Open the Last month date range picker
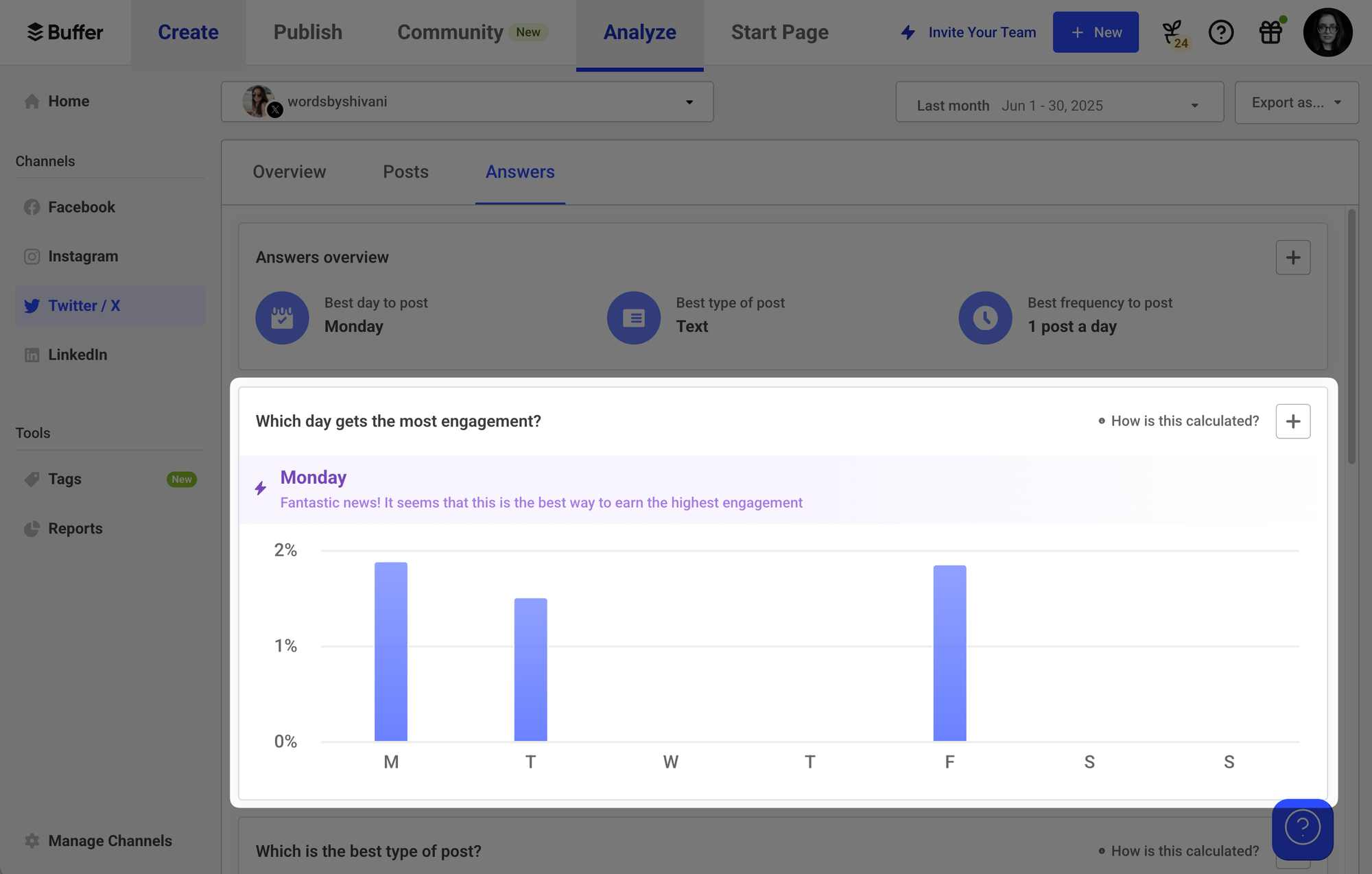This screenshot has width=1372, height=874. coord(1058,104)
